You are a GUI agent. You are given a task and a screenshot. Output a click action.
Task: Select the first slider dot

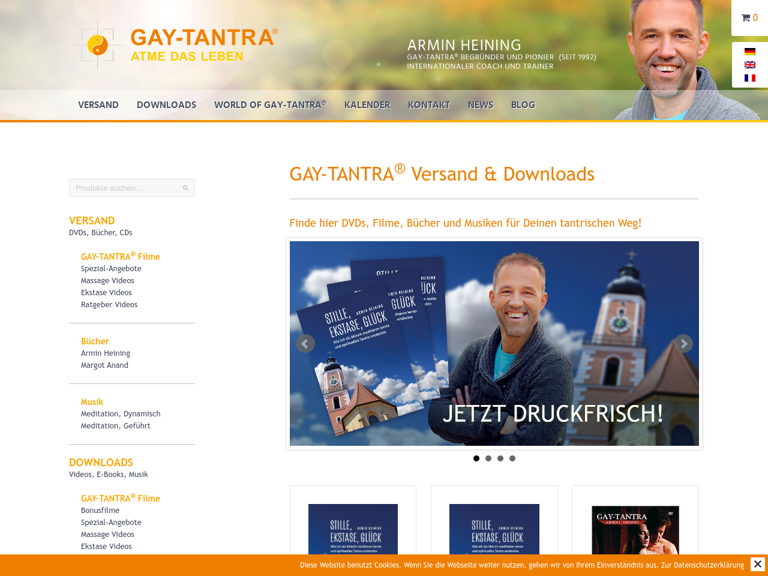coord(476,458)
